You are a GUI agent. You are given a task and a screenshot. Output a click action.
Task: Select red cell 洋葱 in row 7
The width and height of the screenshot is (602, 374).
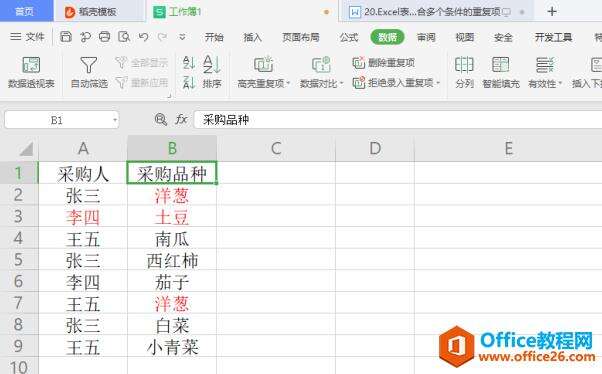[x=172, y=303]
